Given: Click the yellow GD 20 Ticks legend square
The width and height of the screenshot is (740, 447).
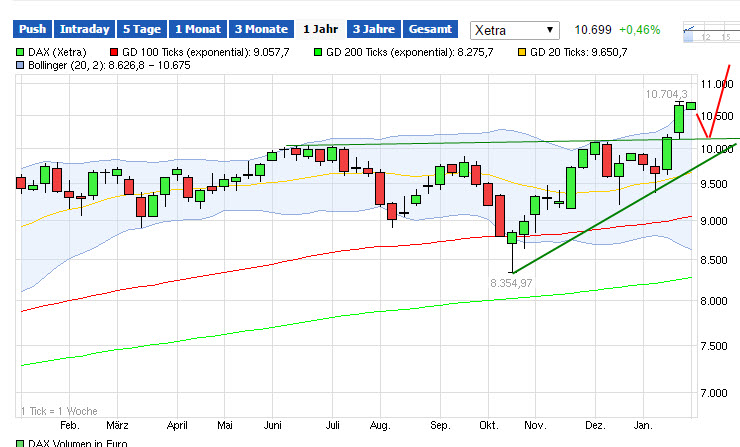Looking at the screenshot, I should point(523,51).
